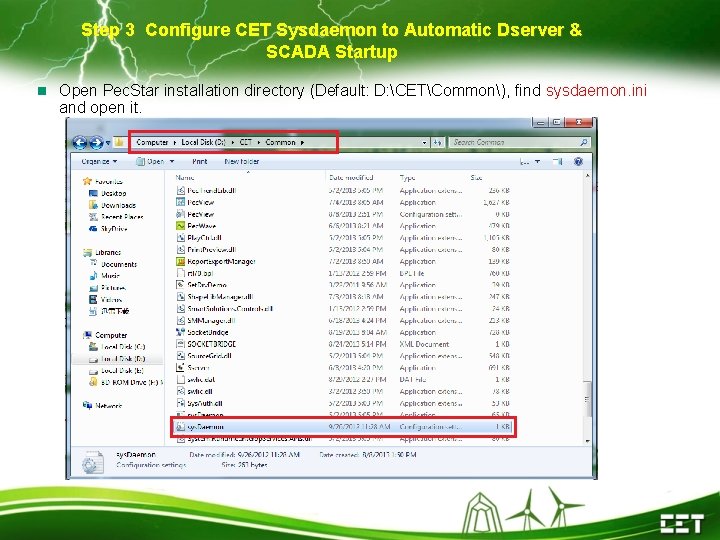Click the PecView configuration settings file icon

pos(180,214)
